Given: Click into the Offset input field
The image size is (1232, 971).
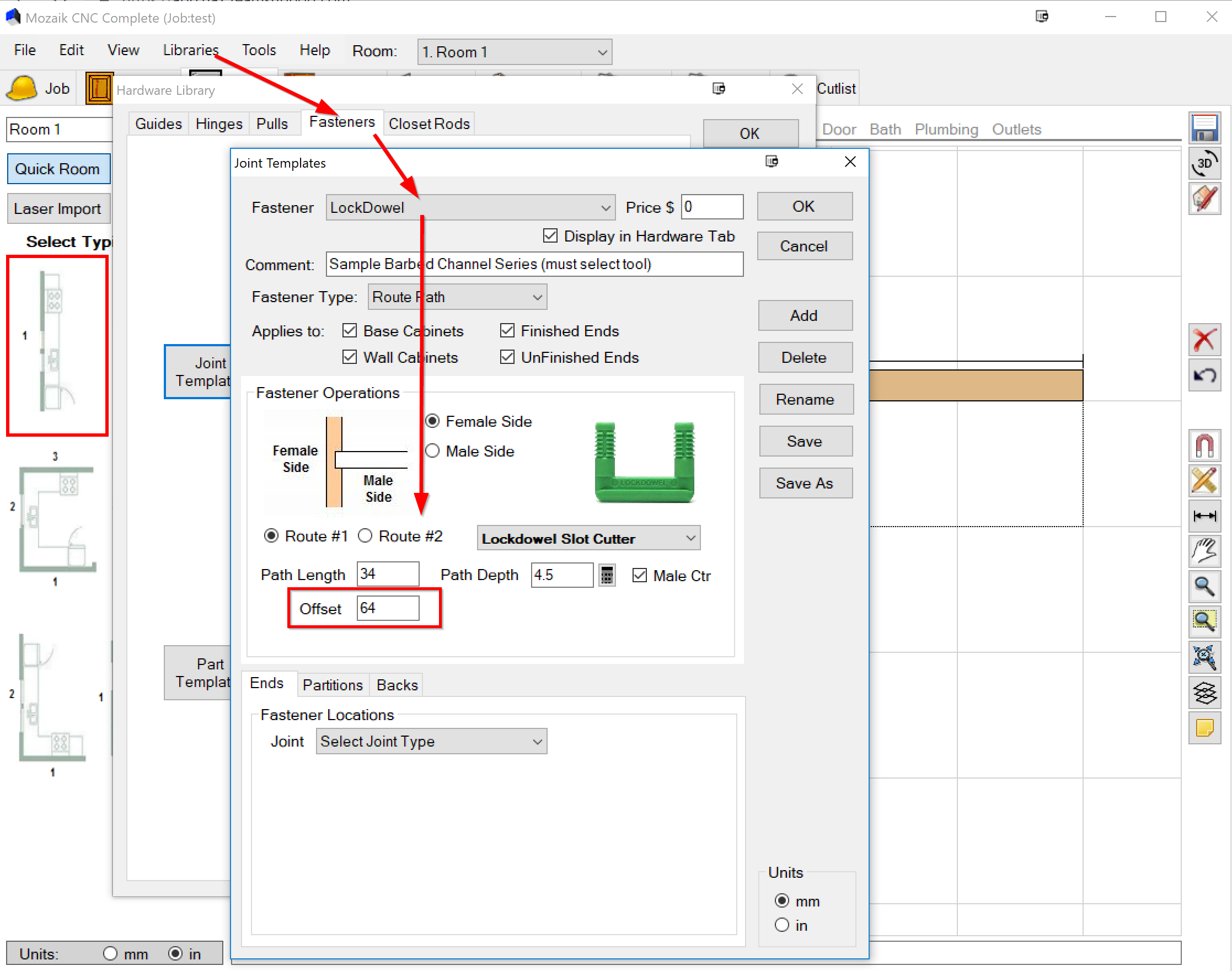Looking at the screenshot, I should pos(388,608).
